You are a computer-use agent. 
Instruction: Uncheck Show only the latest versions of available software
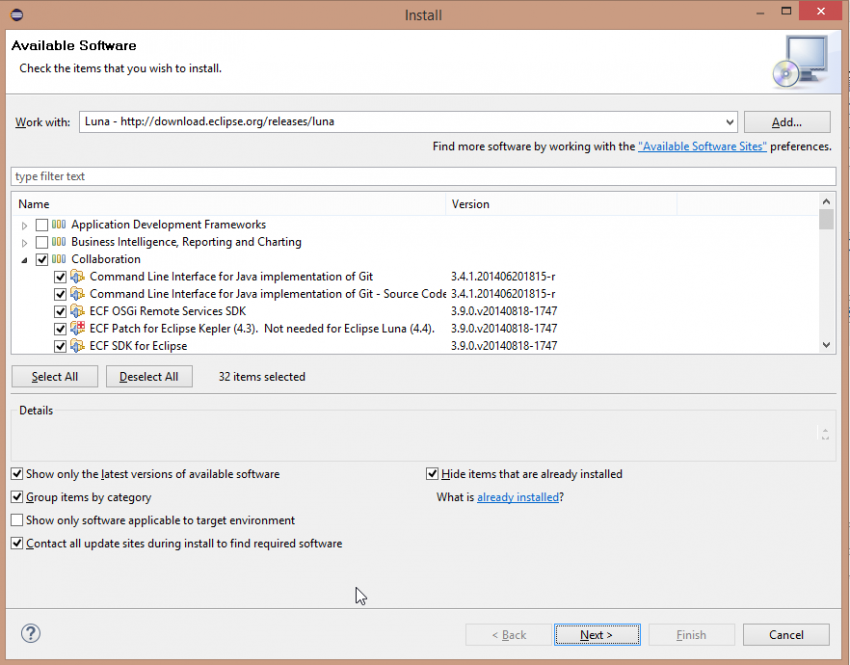pyautogui.click(x=17, y=474)
